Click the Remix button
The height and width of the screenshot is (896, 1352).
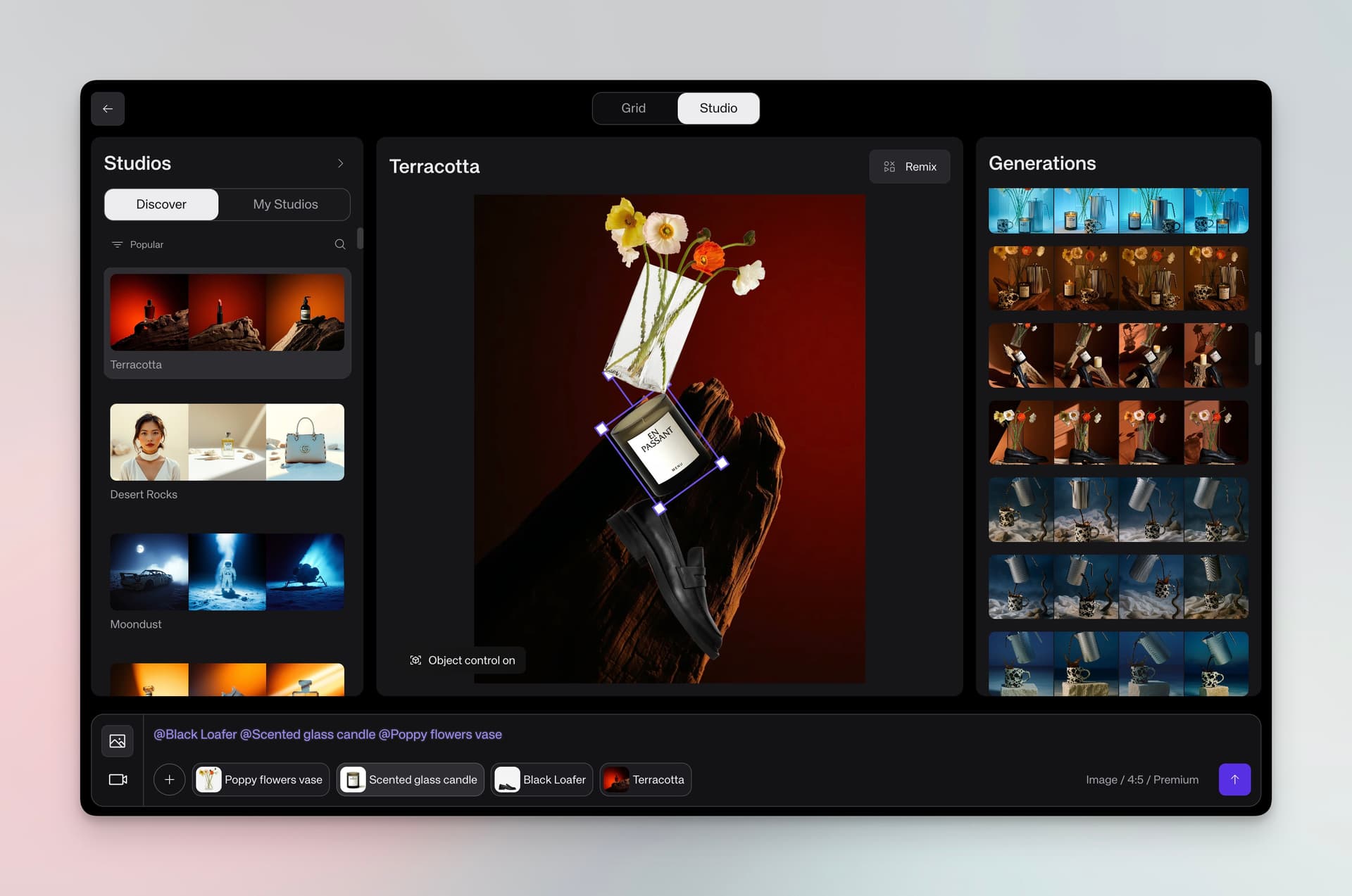coord(910,167)
